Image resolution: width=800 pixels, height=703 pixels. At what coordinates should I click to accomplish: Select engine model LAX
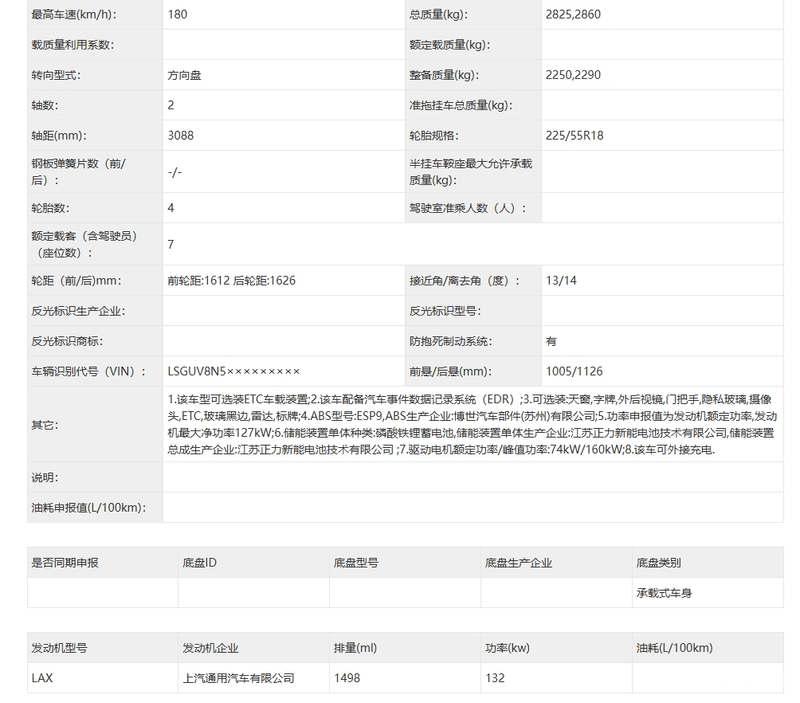42,678
